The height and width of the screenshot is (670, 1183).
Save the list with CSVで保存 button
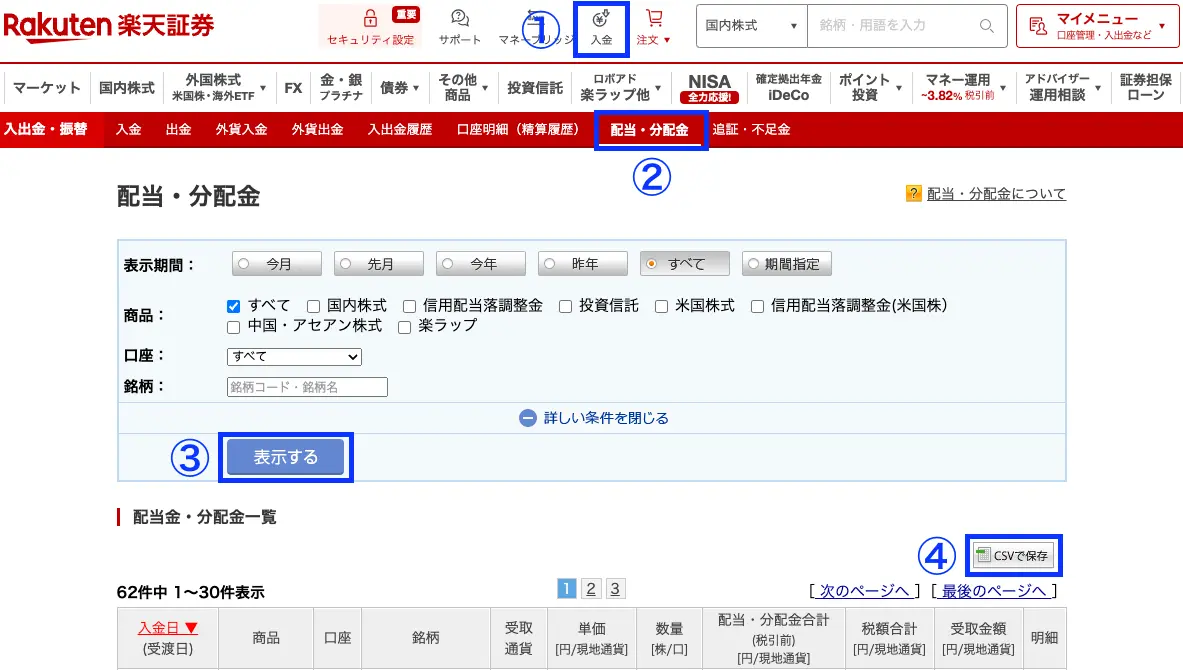pos(1013,555)
